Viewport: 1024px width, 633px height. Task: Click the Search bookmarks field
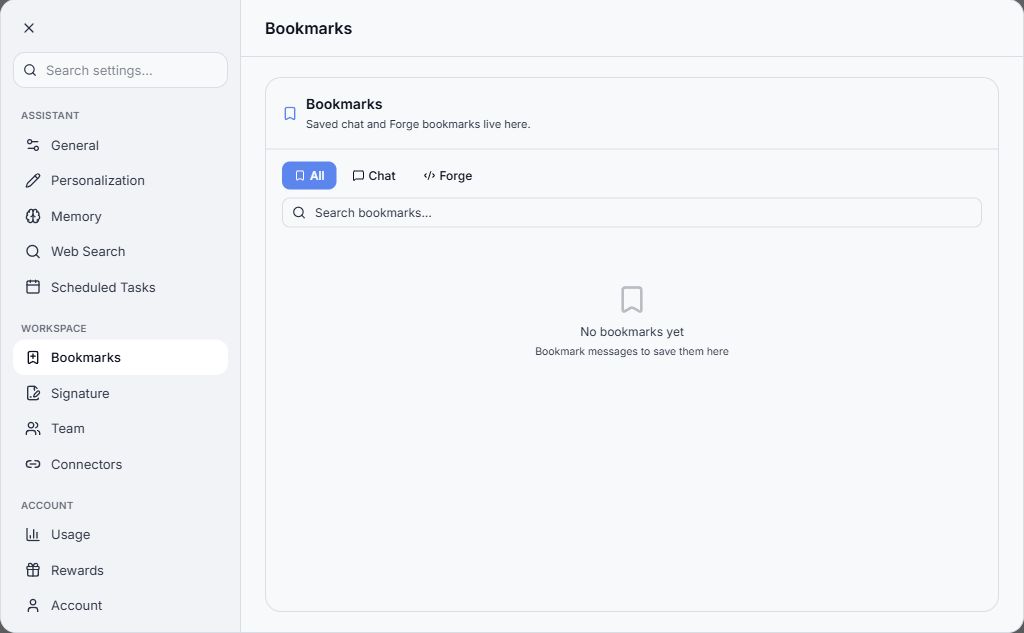[x=632, y=213]
